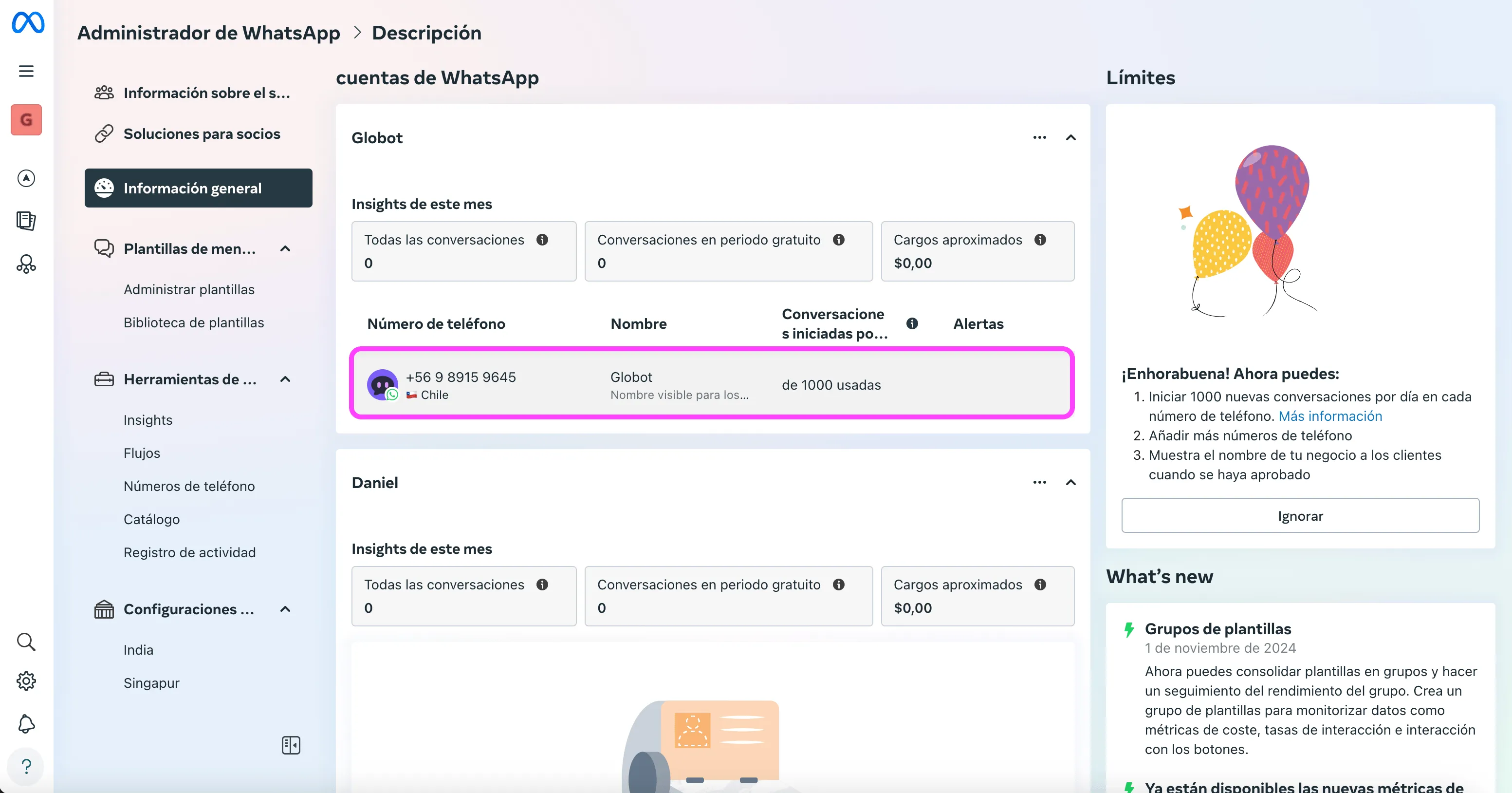Open the settings gear icon
The image size is (1512, 793).
26,681
